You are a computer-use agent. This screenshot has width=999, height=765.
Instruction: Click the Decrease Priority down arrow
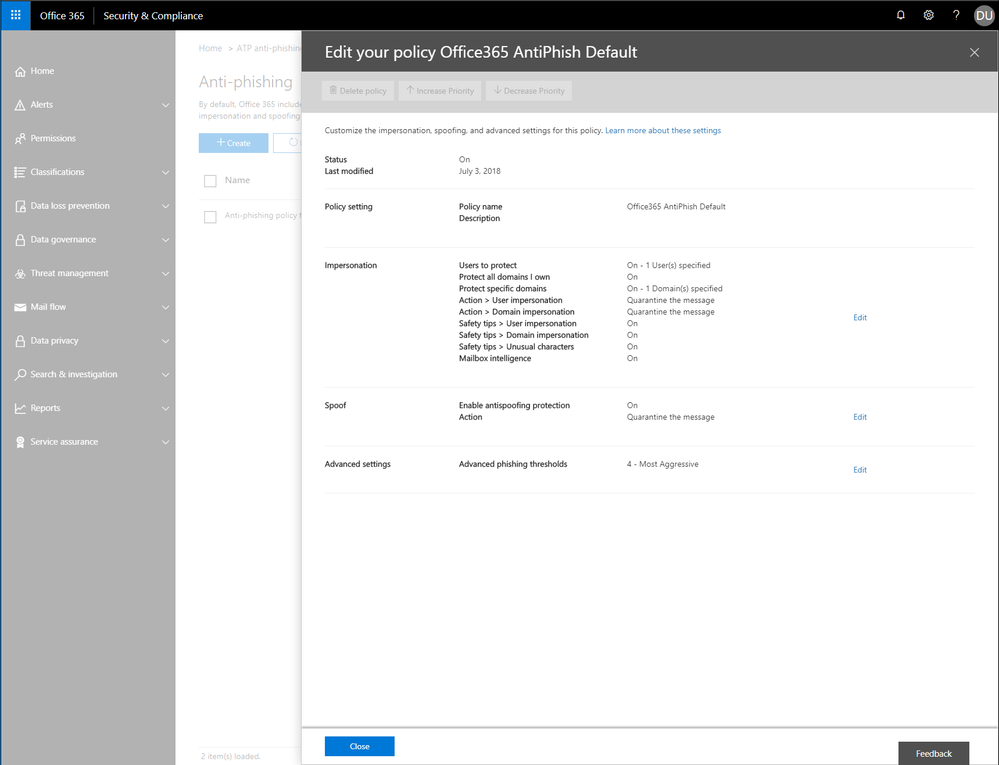tap(498, 90)
